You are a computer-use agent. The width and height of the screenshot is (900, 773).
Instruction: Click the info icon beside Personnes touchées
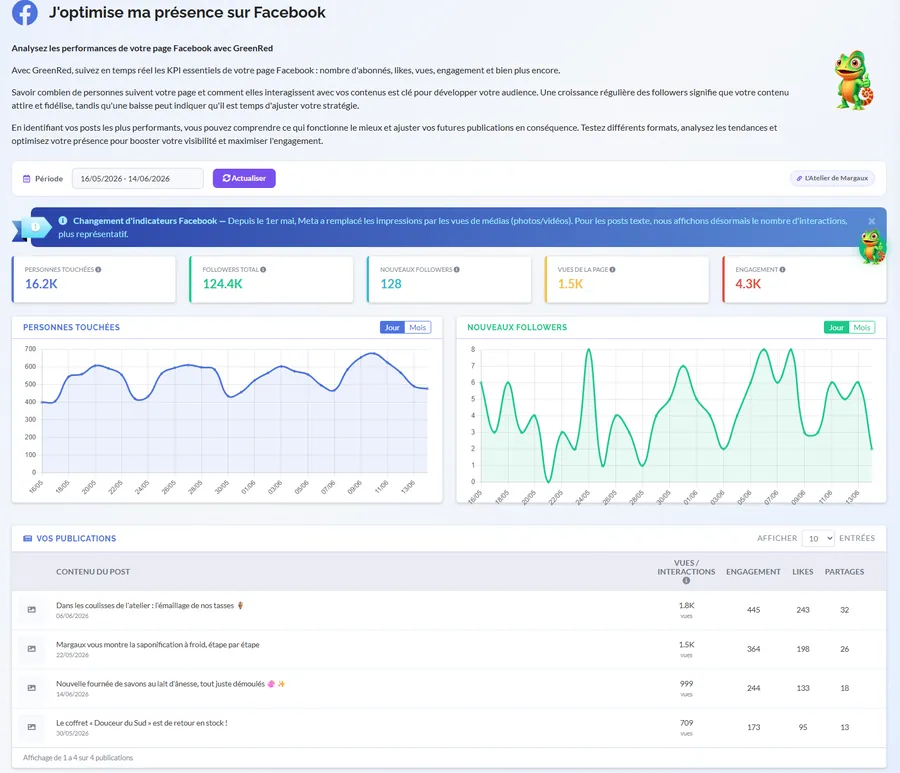98,269
